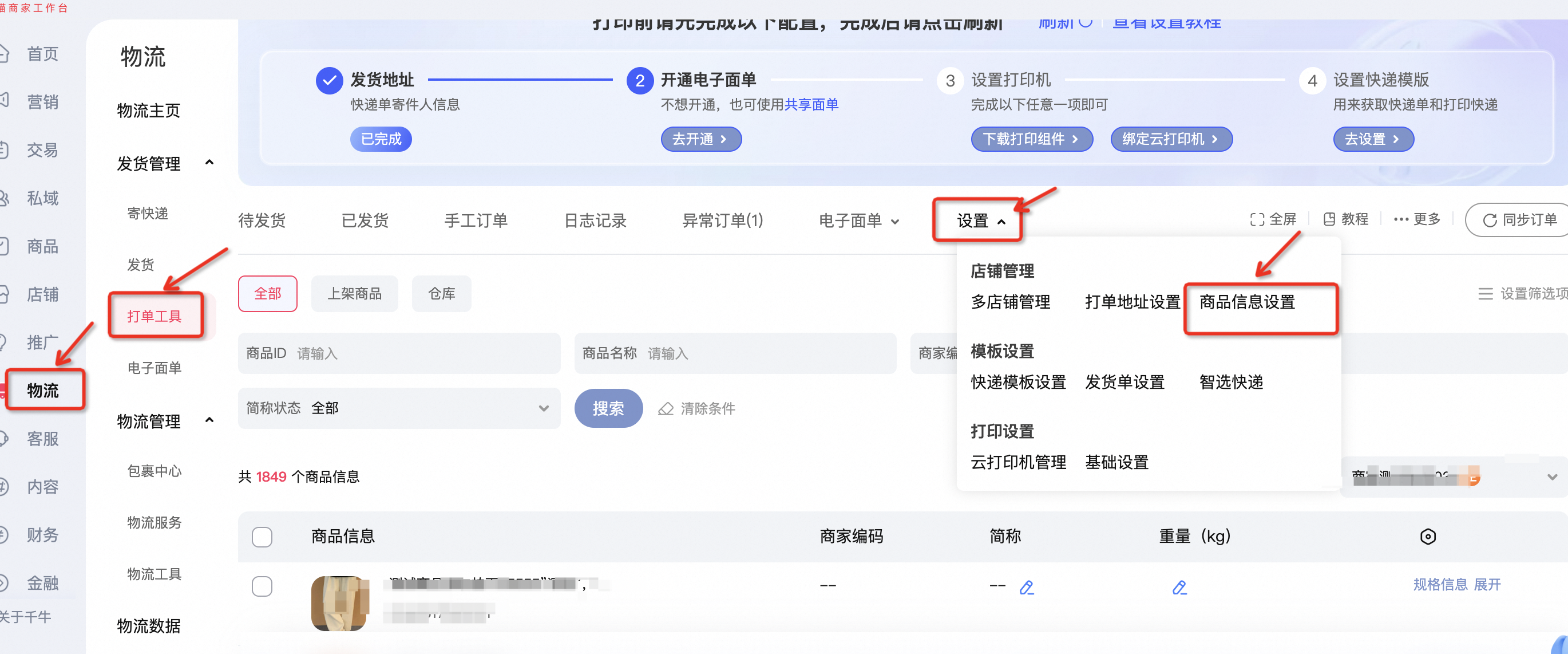Switch to the 手工订单 tab
The width and height of the screenshot is (1568, 654).
coord(476,220)
